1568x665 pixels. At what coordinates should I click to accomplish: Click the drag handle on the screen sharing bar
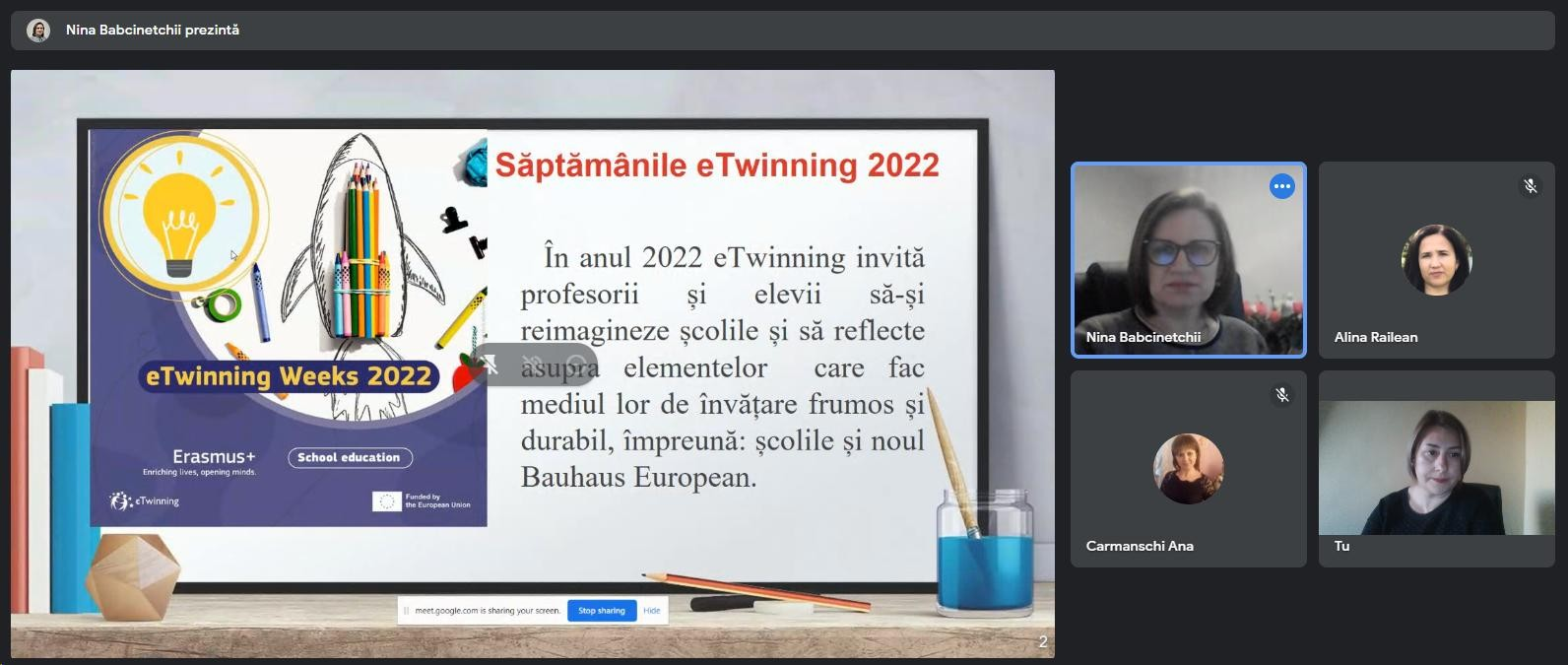(406, 611)
